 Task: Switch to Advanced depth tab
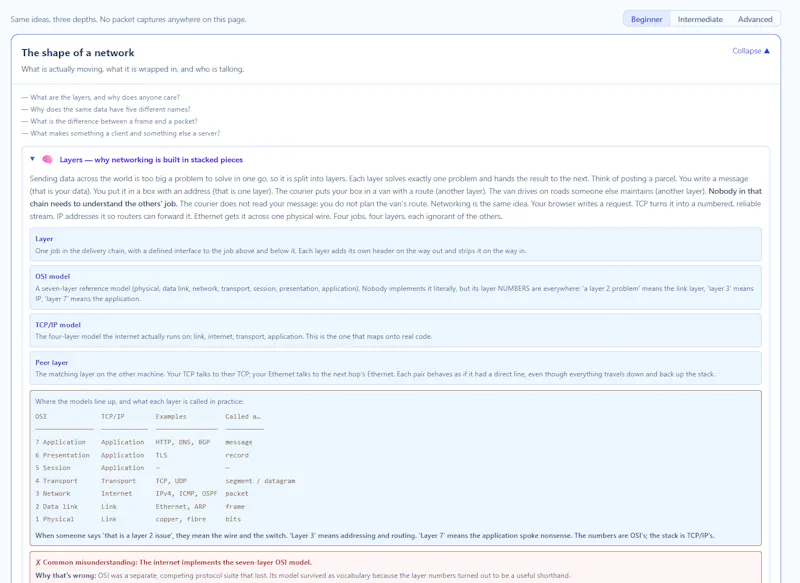click(x=755, y=19)
